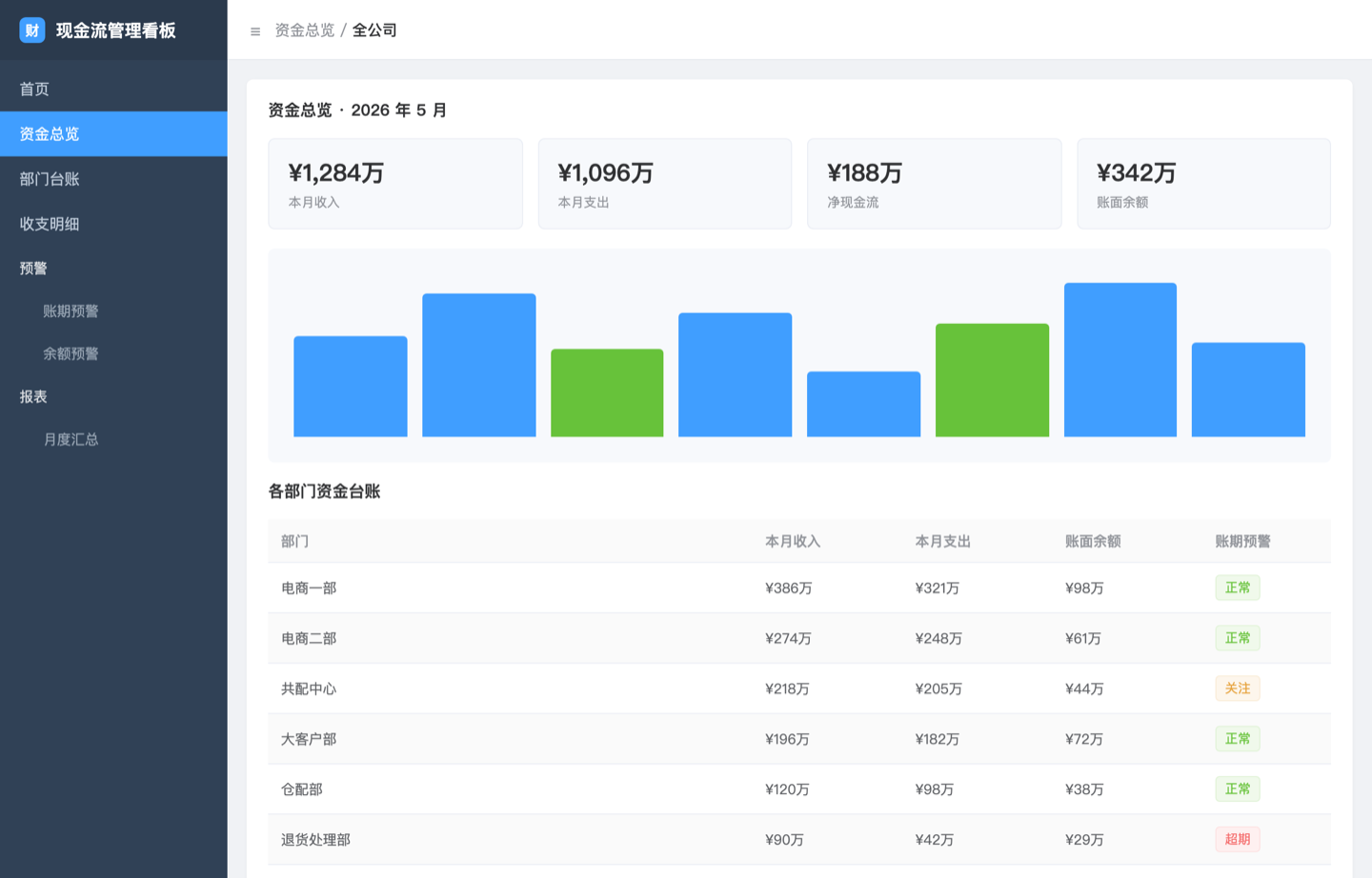
Task: Click the first green chart bar
Action: (x=607, y=393)
